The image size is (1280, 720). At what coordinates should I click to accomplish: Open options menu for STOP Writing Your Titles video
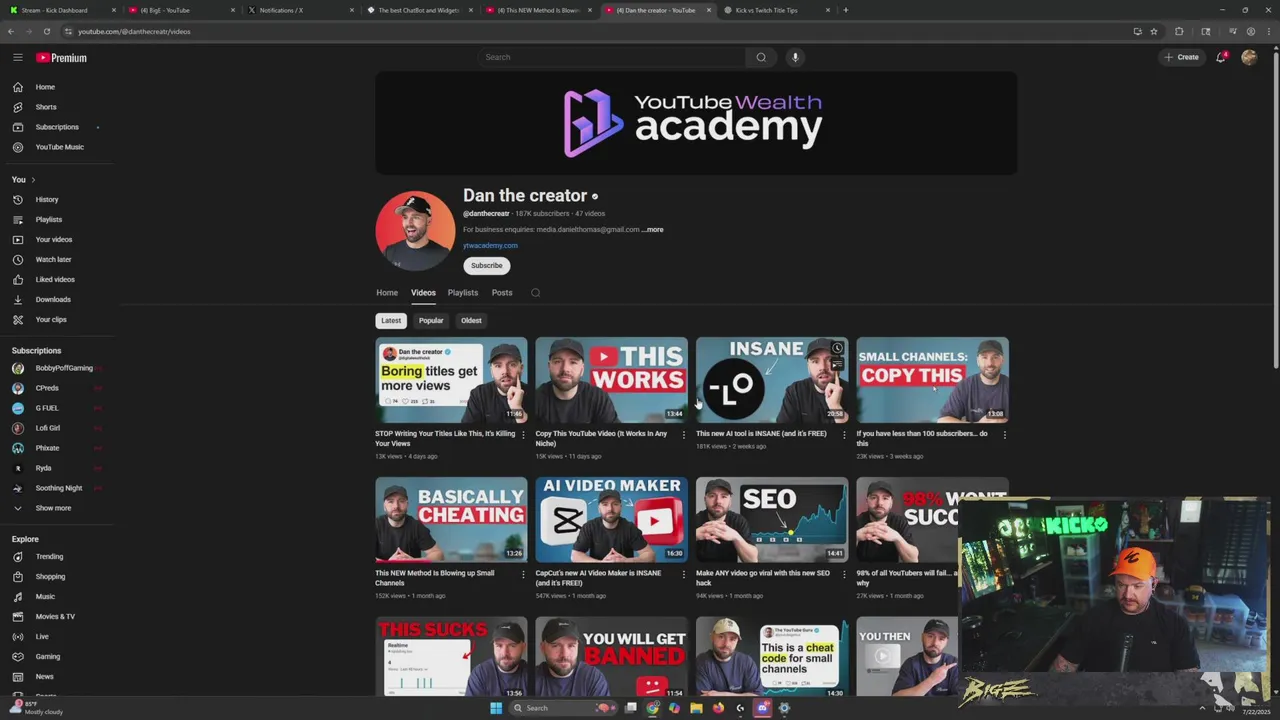pos(523,434)
